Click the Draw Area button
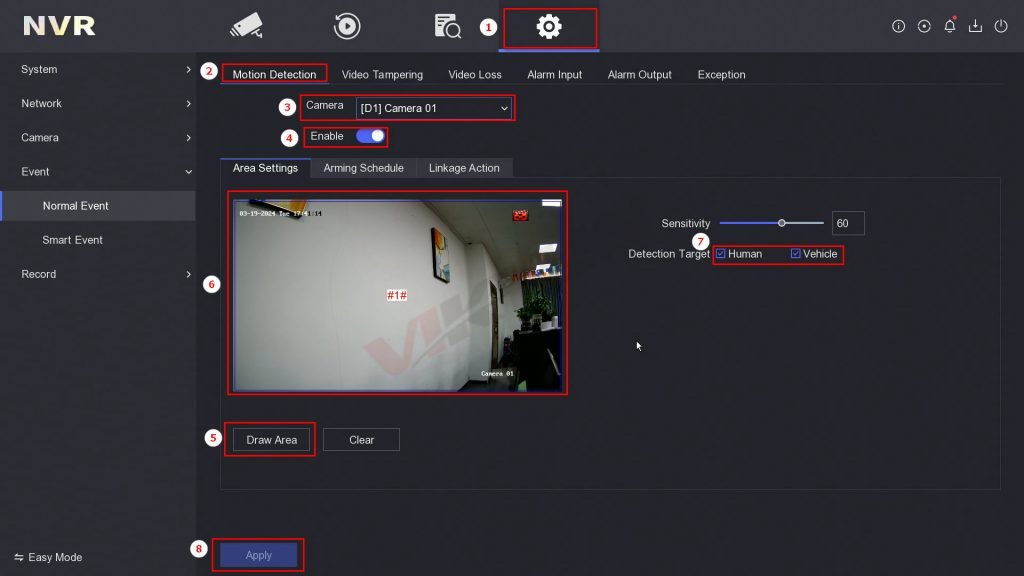 269,439
